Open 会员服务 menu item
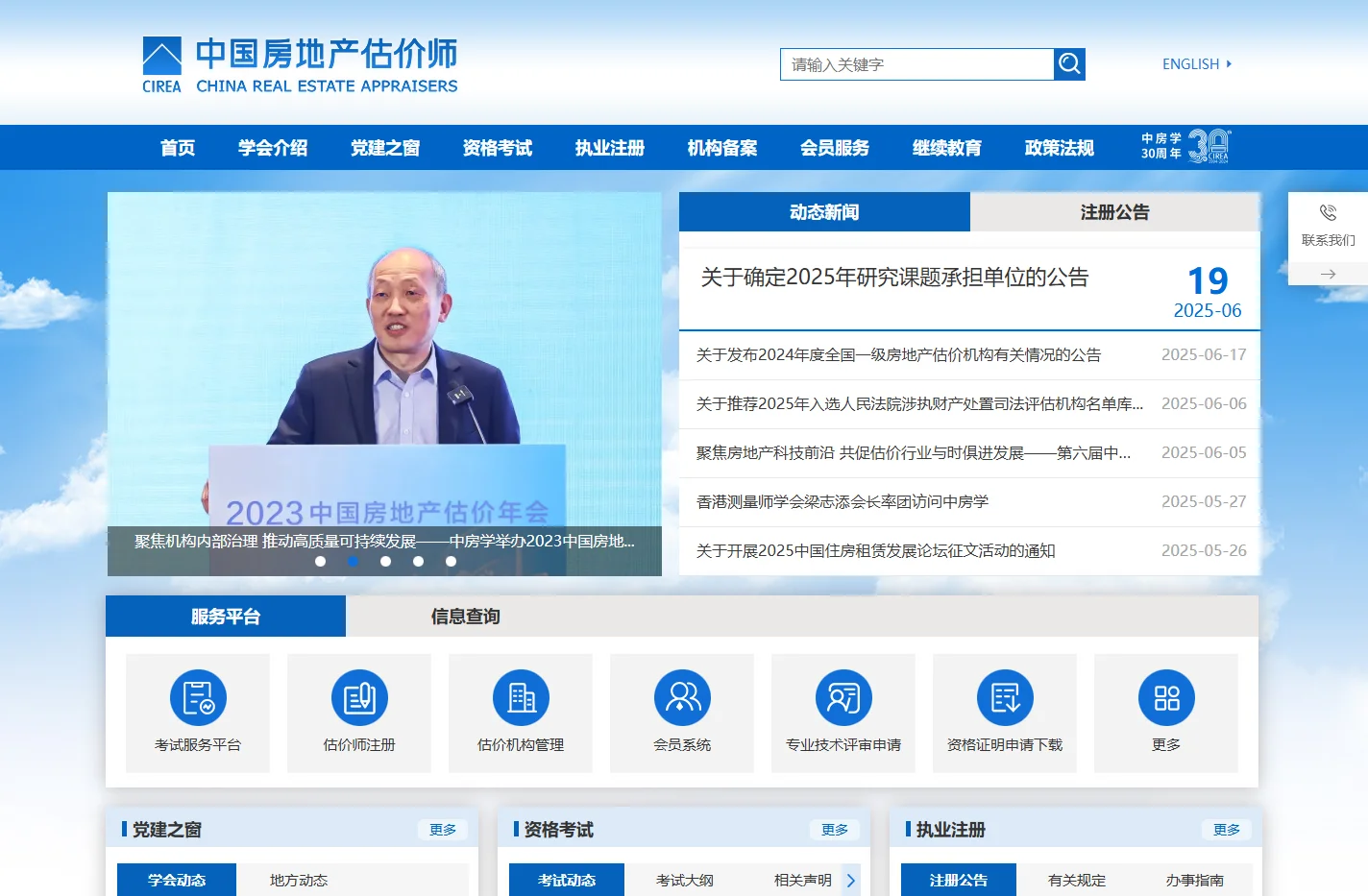 coord(835,148)
